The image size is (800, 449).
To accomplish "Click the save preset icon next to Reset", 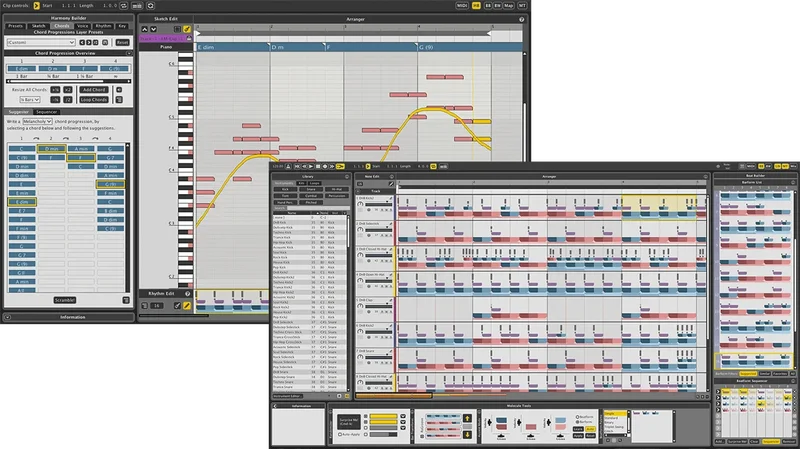I will tap(105, 42).
